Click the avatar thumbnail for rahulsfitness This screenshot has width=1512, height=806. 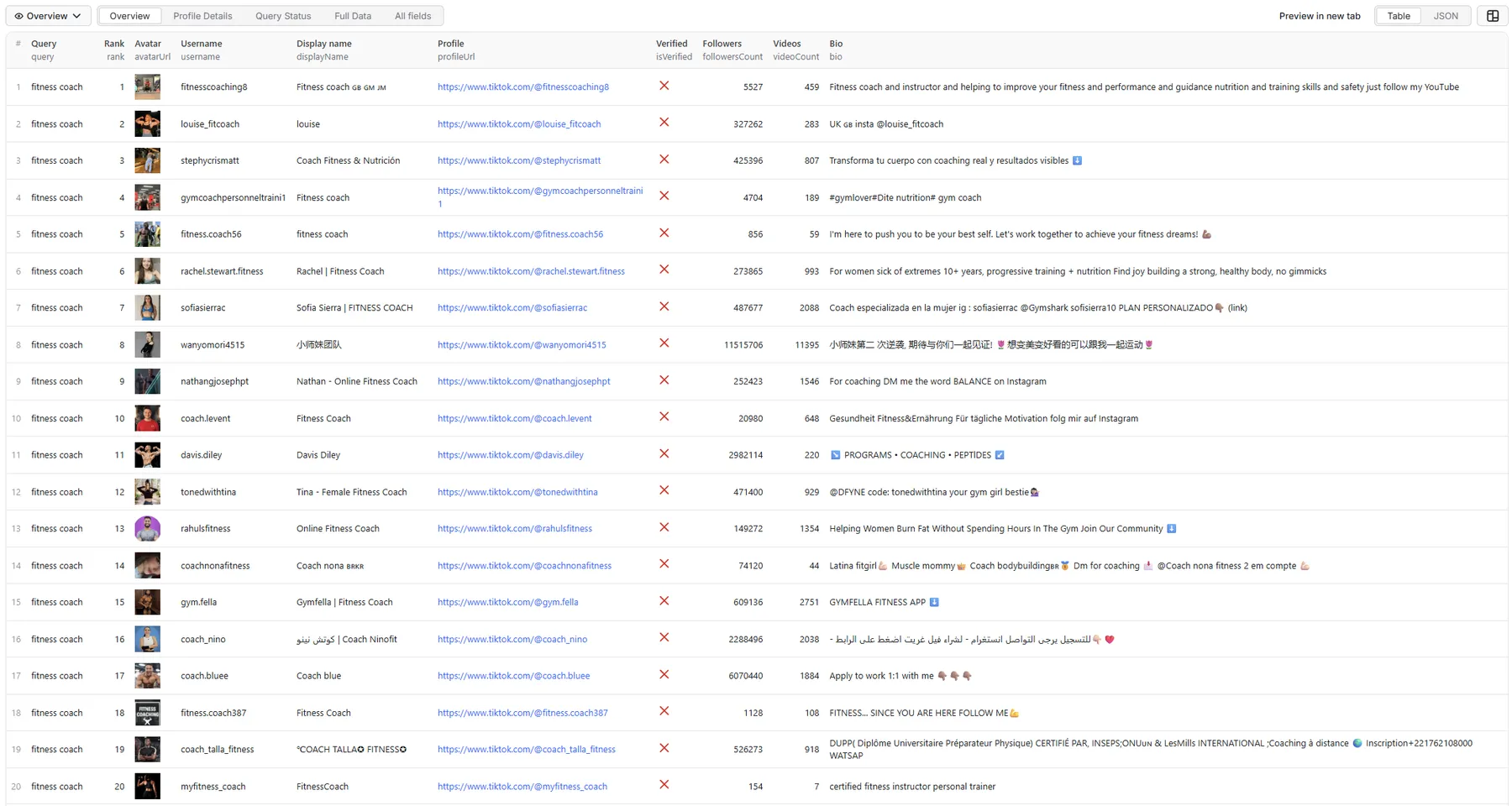[x=147, y=529]
